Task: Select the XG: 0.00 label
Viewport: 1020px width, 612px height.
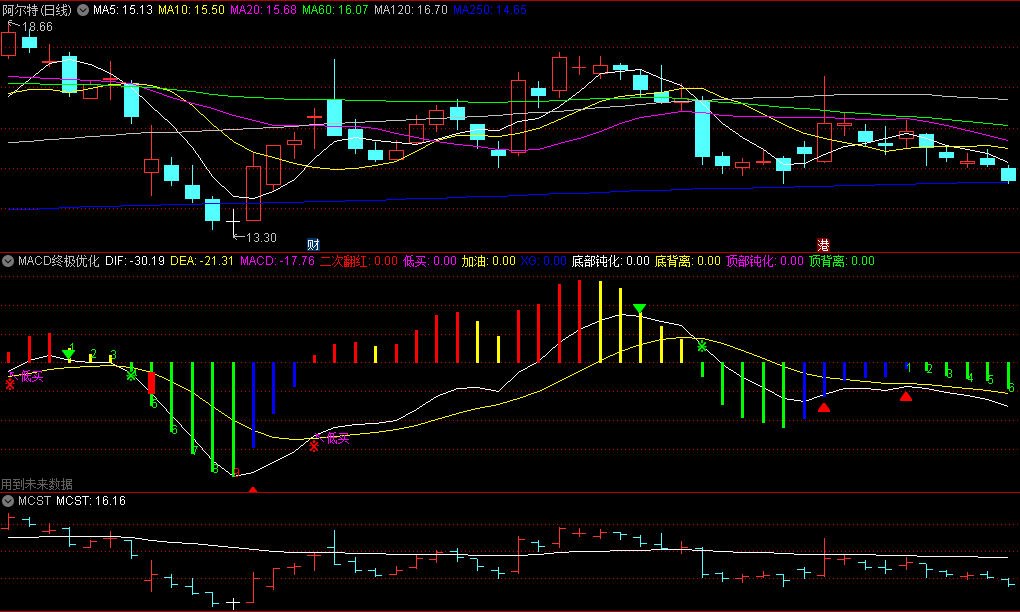Action: (543, 261)
